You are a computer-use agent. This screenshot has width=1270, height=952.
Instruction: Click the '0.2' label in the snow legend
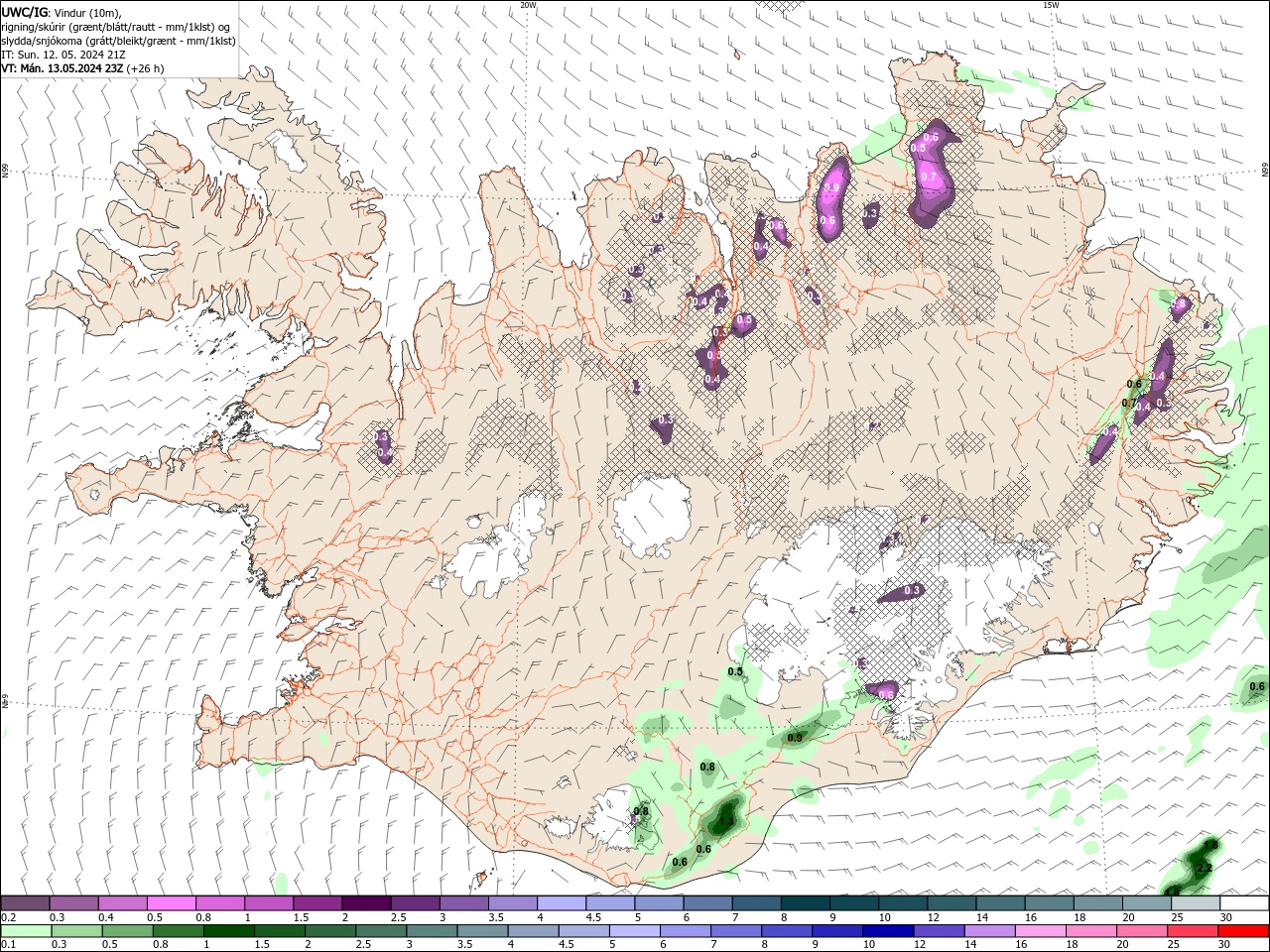coord(9,917)
